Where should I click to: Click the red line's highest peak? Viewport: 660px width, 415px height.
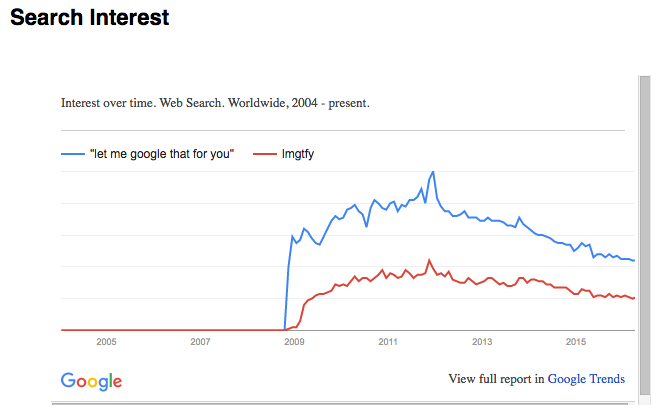click(x=429, y=260)
